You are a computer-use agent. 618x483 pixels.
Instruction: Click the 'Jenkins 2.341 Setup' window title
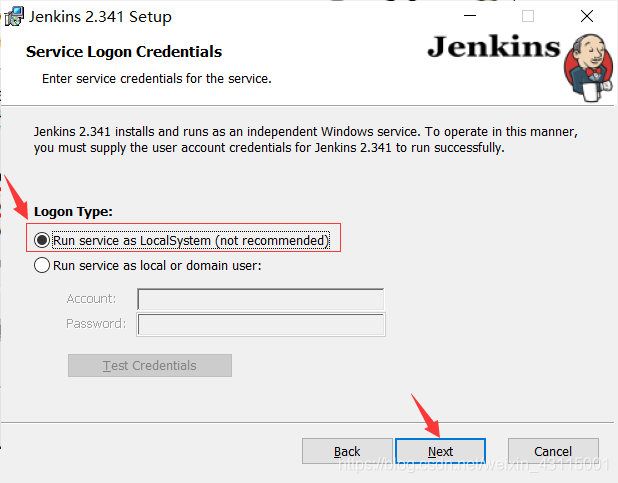(100, 17)
